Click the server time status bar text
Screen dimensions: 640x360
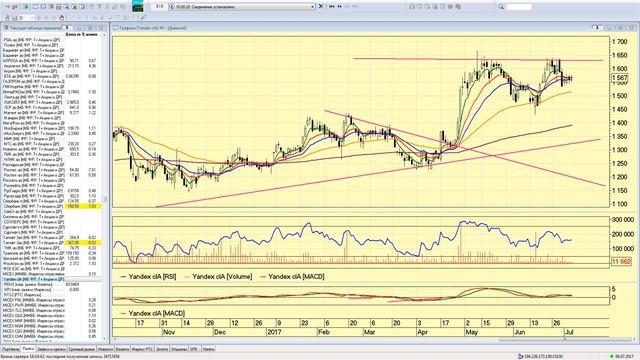click(60, 357)
